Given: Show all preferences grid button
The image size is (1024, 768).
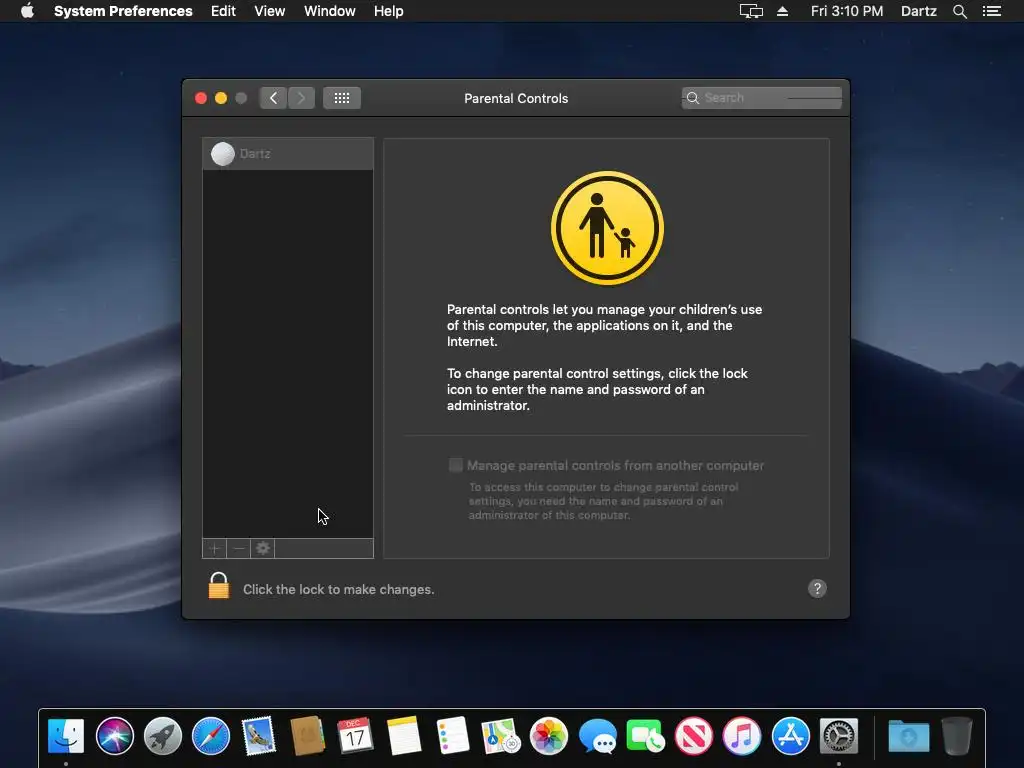Looking at the screenshot, I should [x=342, y=98].
